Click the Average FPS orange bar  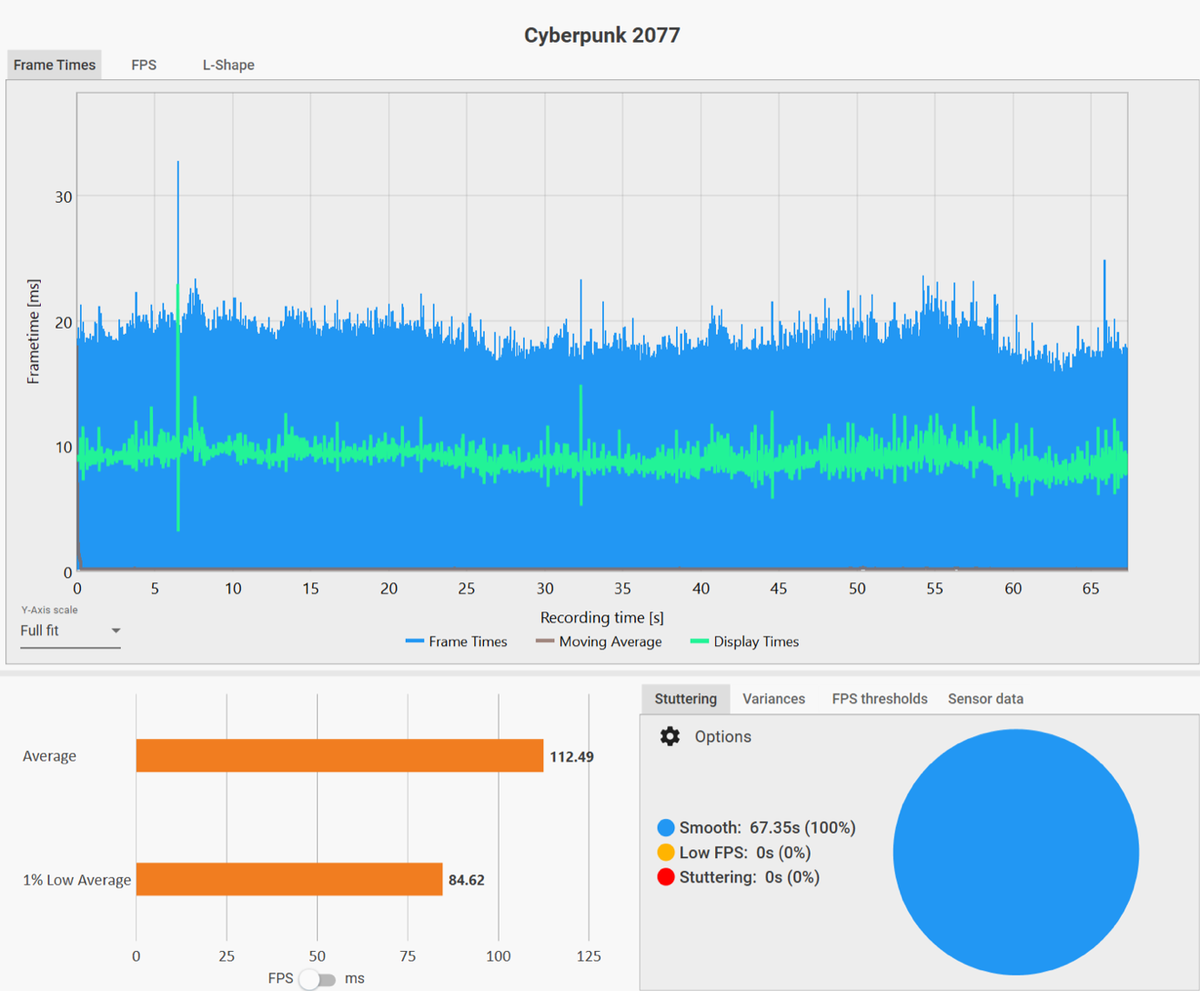coord(340,756)
